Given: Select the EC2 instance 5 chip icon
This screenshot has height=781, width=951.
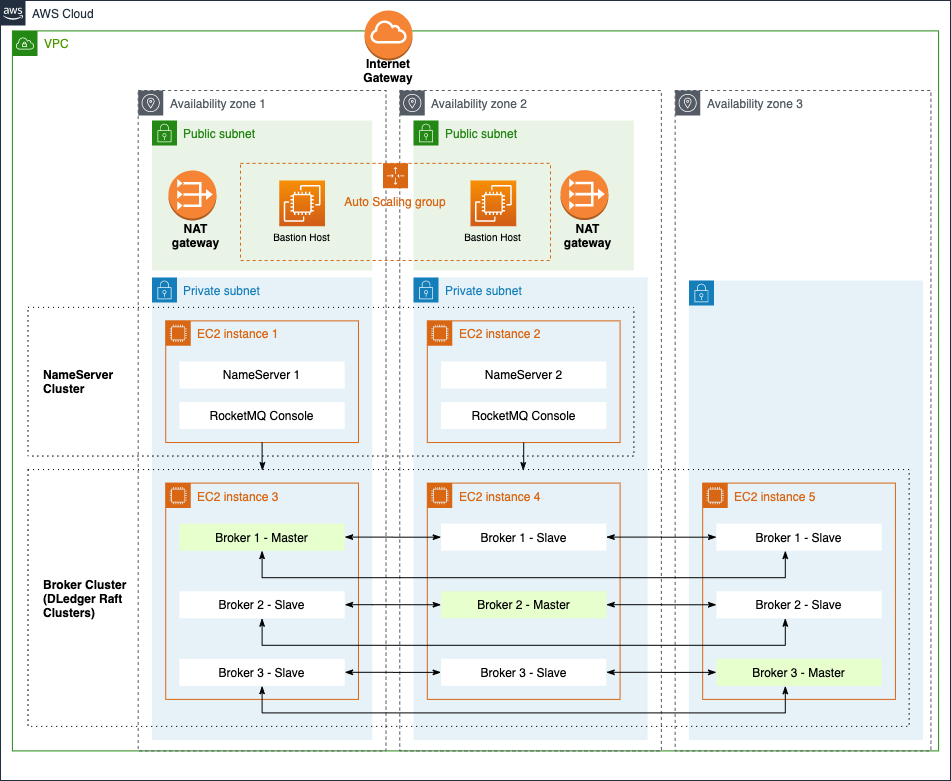Looking at the screenshot, I should coord(715,496).
